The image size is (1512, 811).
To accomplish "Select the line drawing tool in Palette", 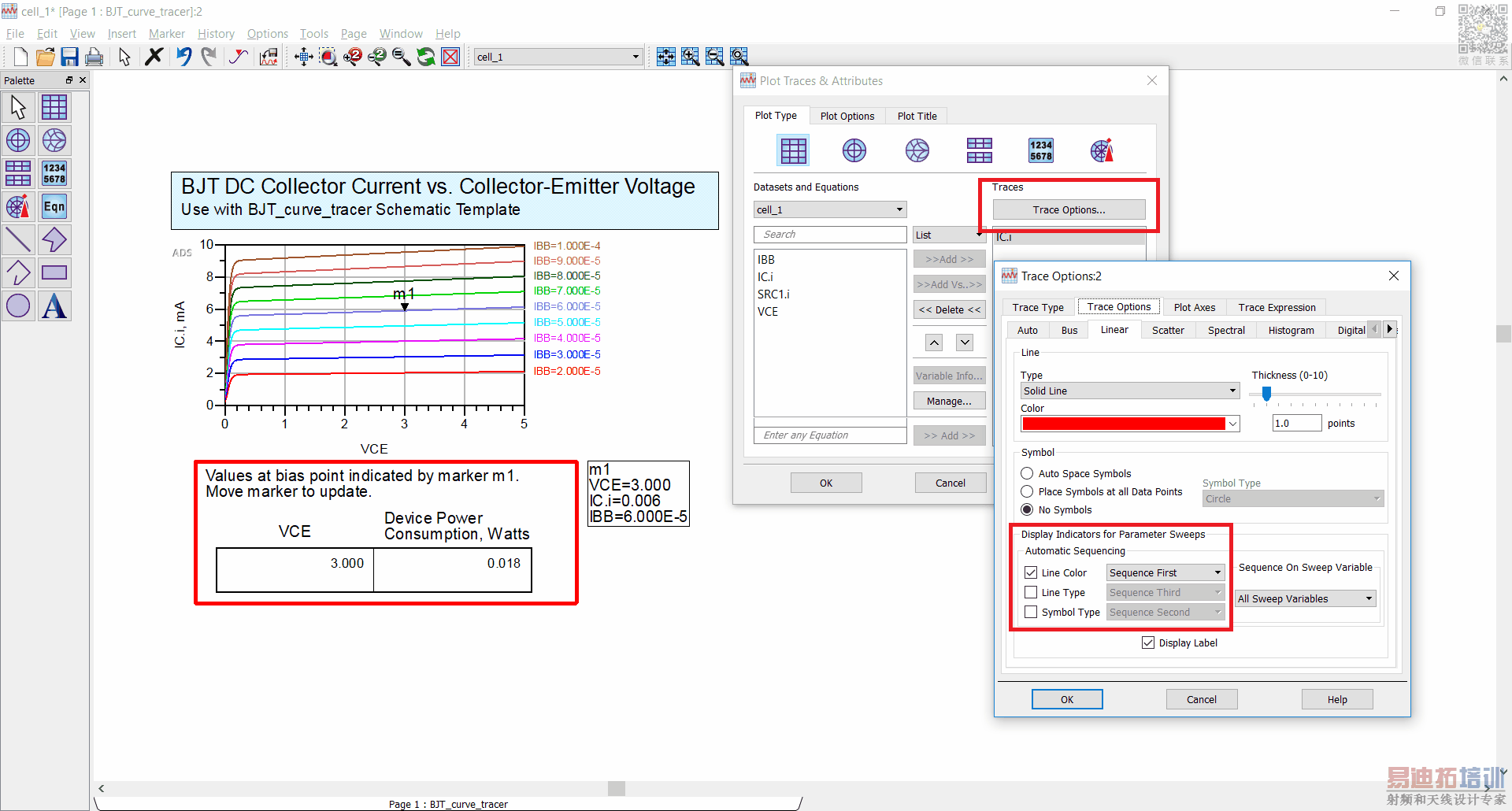I will click(x=18, y=239).
